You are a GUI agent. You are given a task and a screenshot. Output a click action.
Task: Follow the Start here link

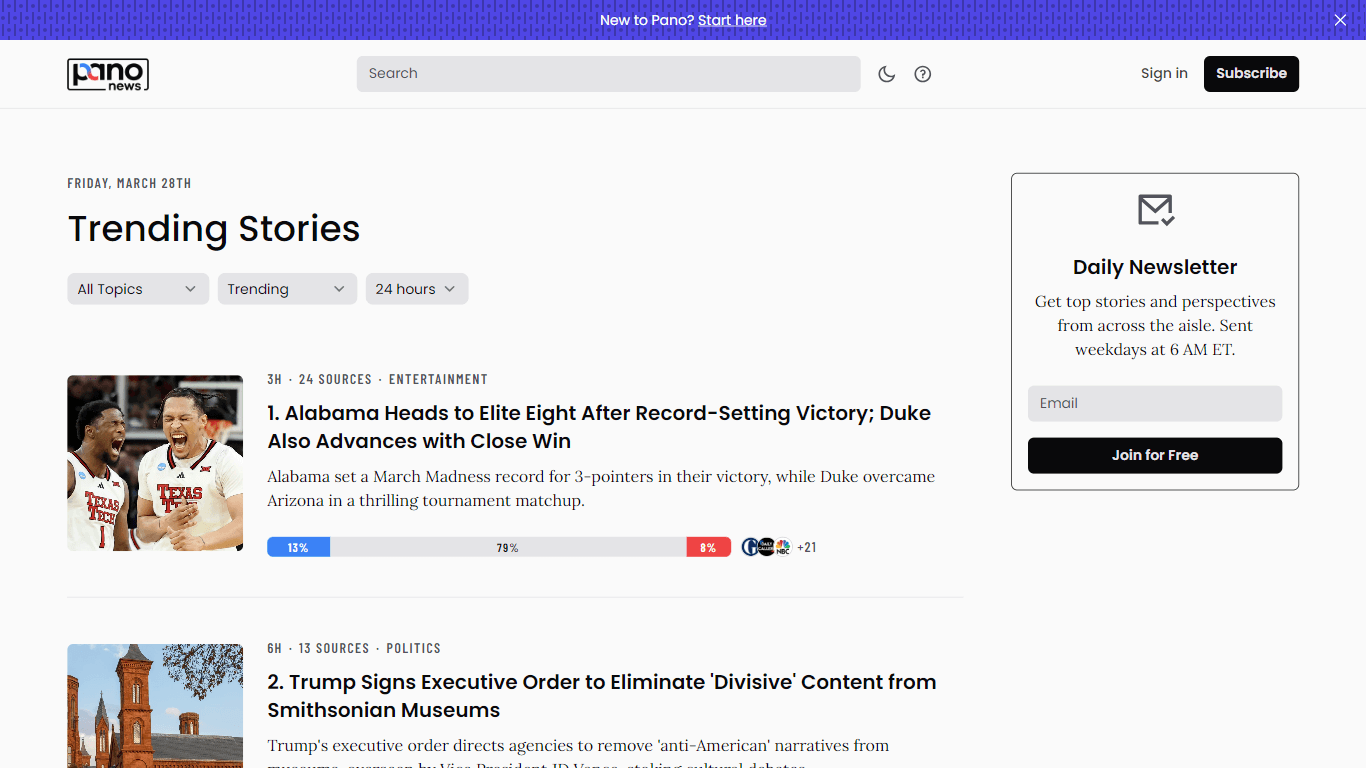tap(732, 20)
